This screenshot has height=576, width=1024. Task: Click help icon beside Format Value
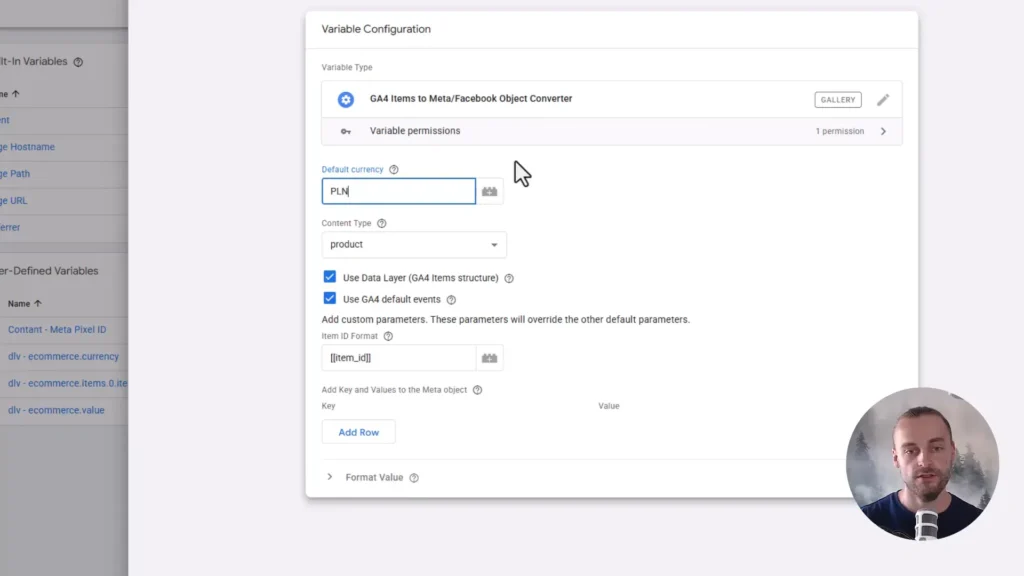pos(414,478)
